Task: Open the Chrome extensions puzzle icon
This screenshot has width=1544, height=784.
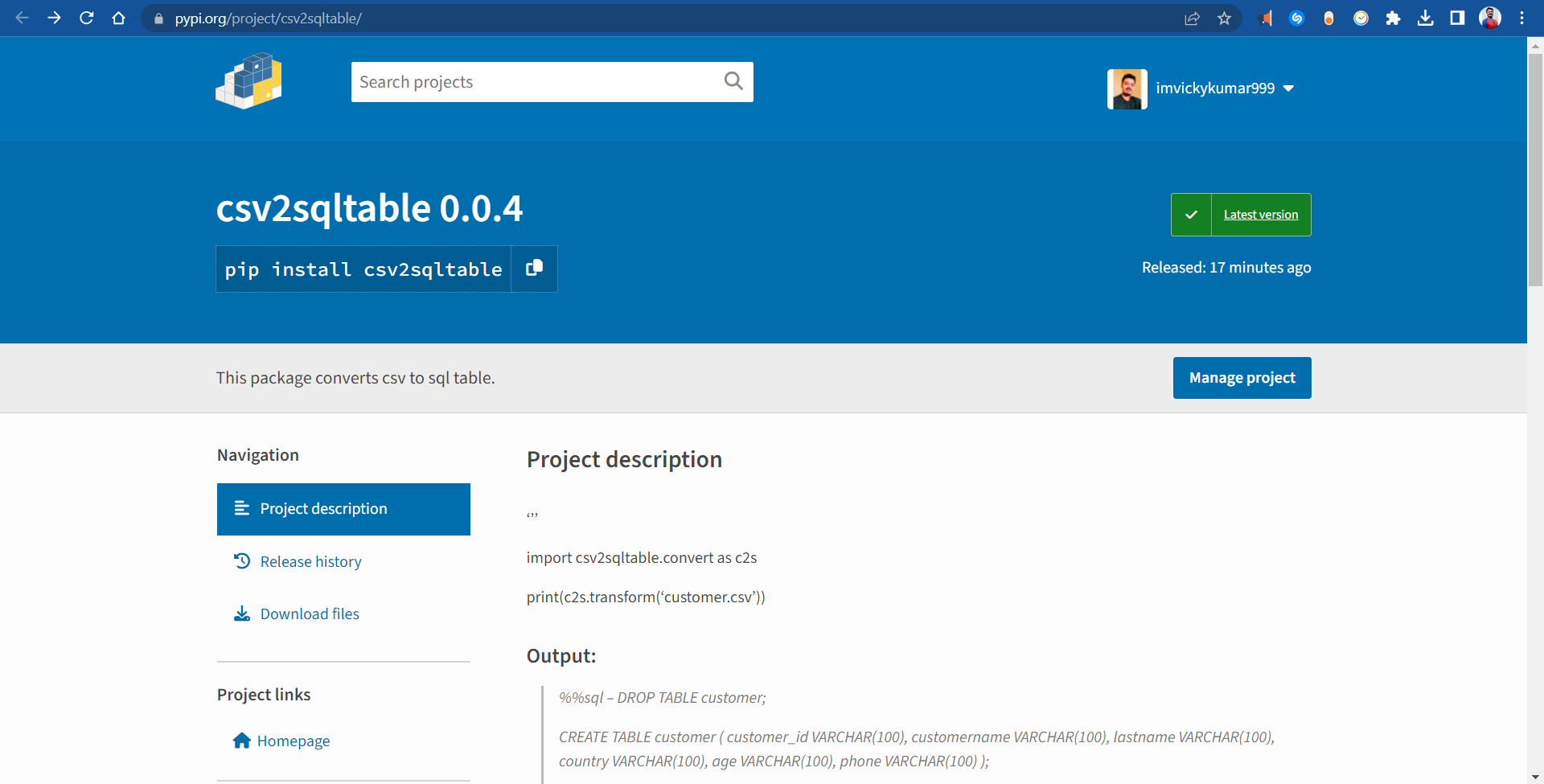Action: (x=1394, y=18)
